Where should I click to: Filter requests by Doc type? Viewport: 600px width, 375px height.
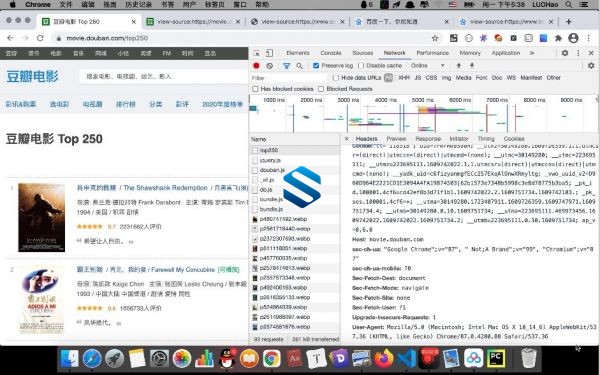497,78
